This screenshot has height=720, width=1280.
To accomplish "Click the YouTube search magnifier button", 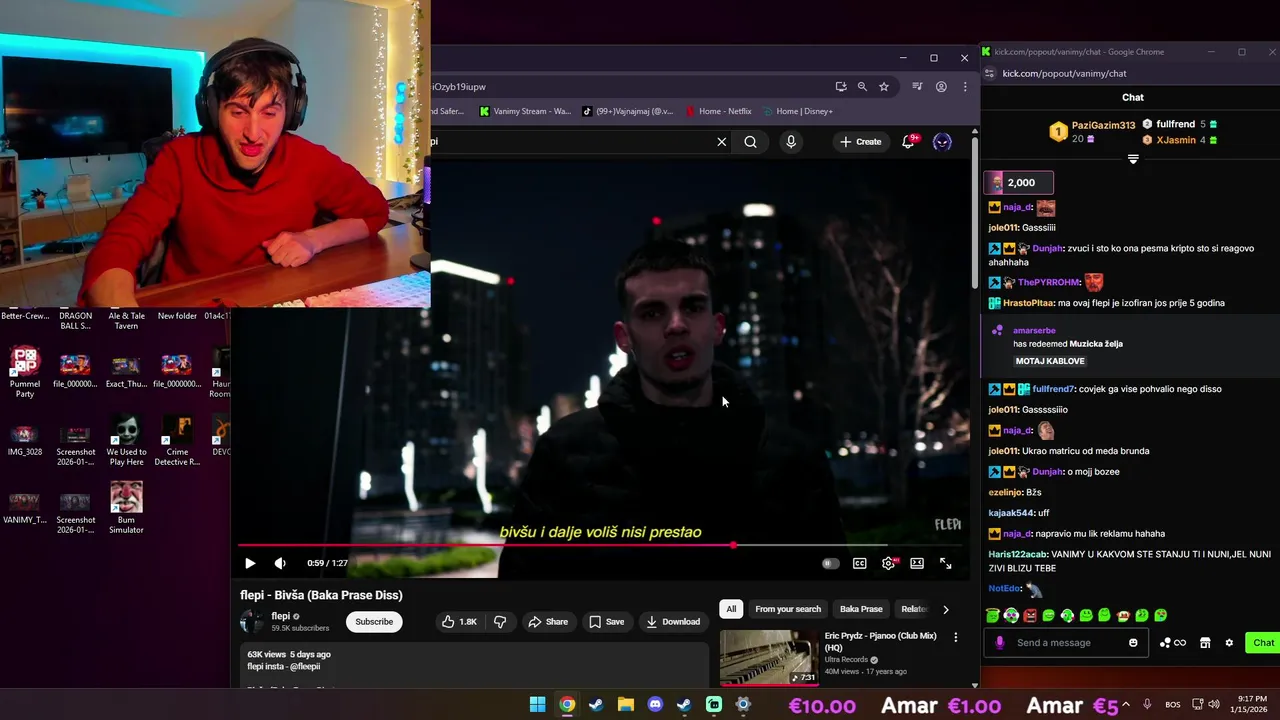I will [x=750, y=142].
